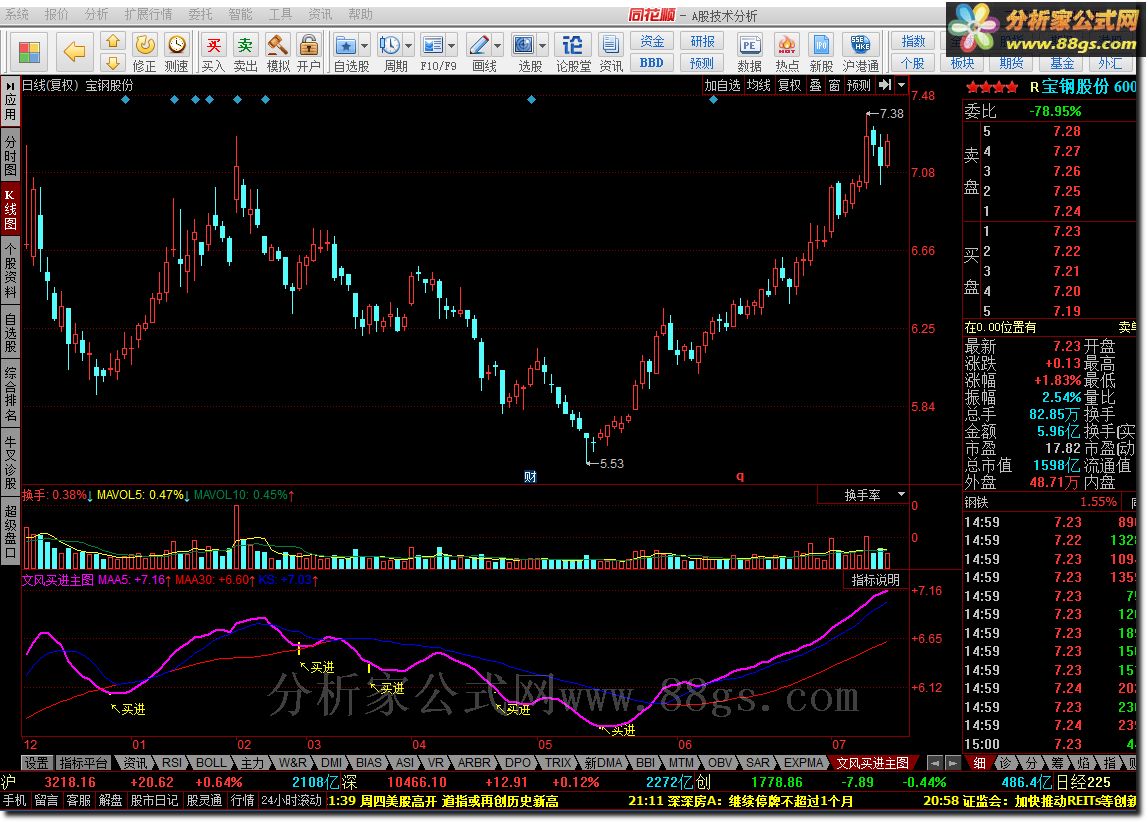1148x822 pixels.
Task: Click the 买入 buy icon
Action: [213, 45]
